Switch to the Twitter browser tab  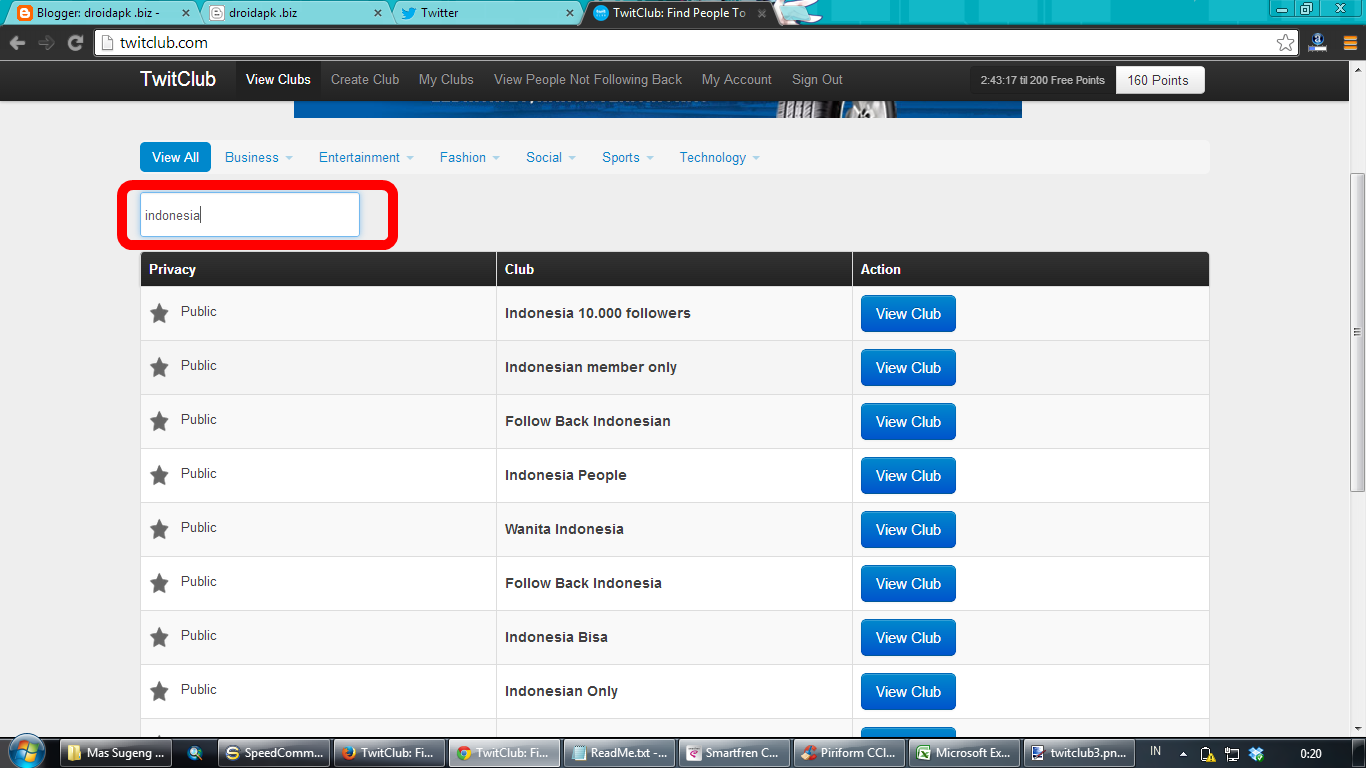[x=485, y=13]
